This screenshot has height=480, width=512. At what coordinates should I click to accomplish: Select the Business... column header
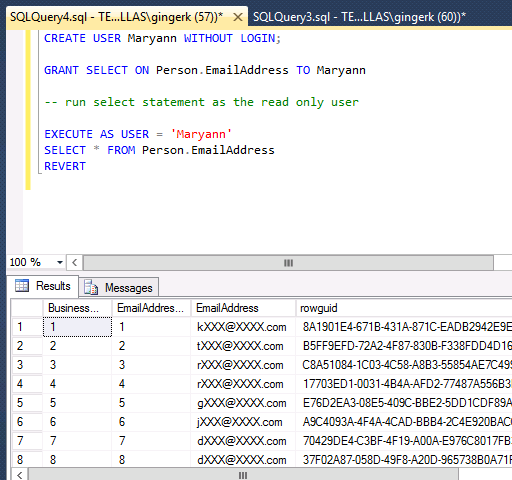(x=77, y=308)
